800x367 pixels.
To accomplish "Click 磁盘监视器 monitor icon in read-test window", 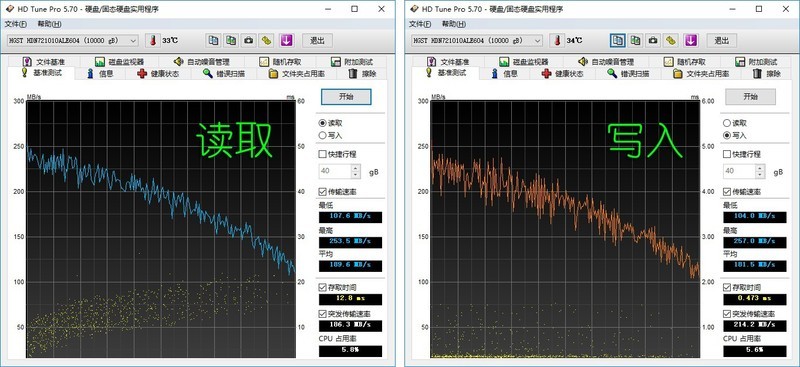I will coord(99,62).
